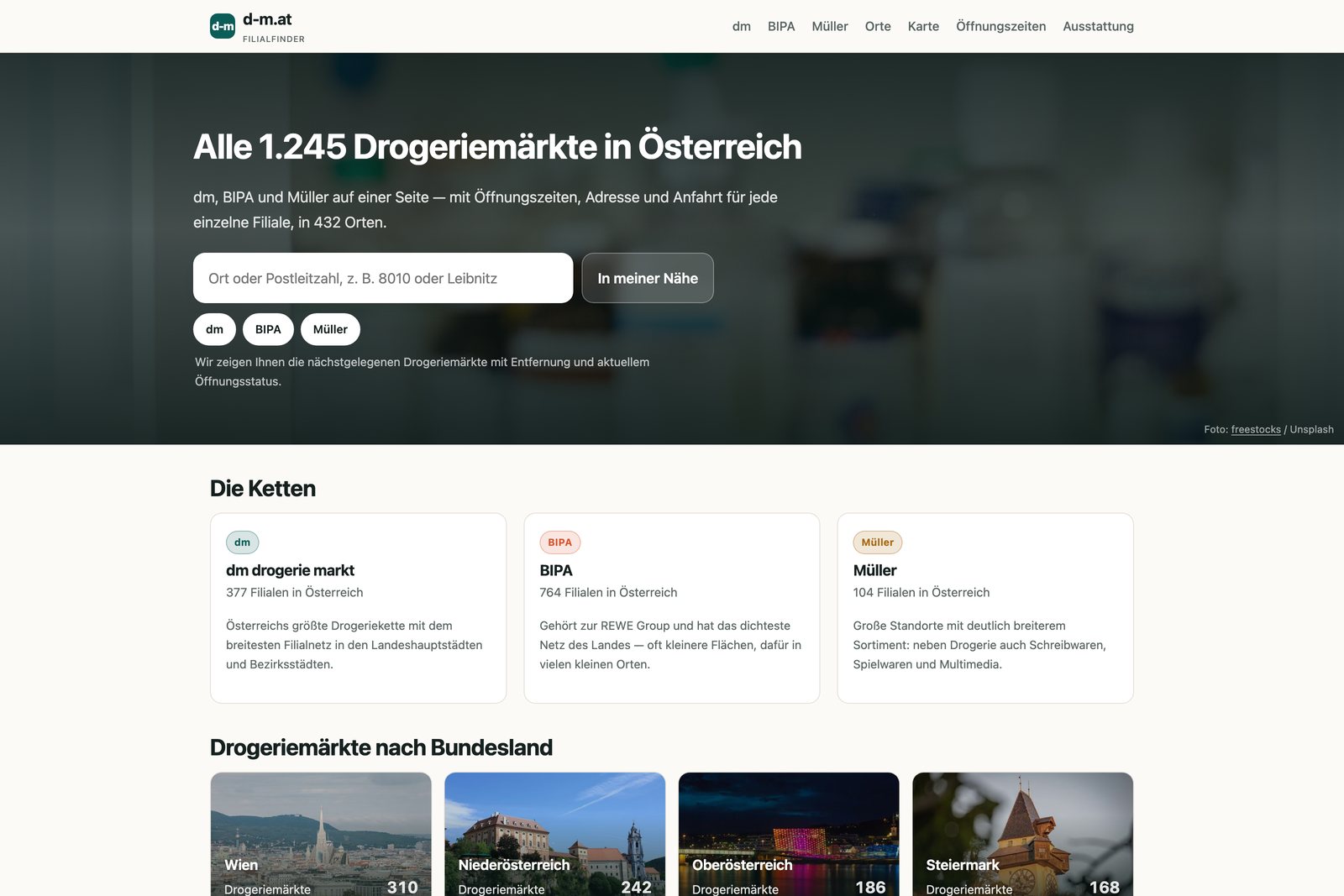Click the text 104 Filialen in Österreich
1344x896 pixels.
click(921, 592)
